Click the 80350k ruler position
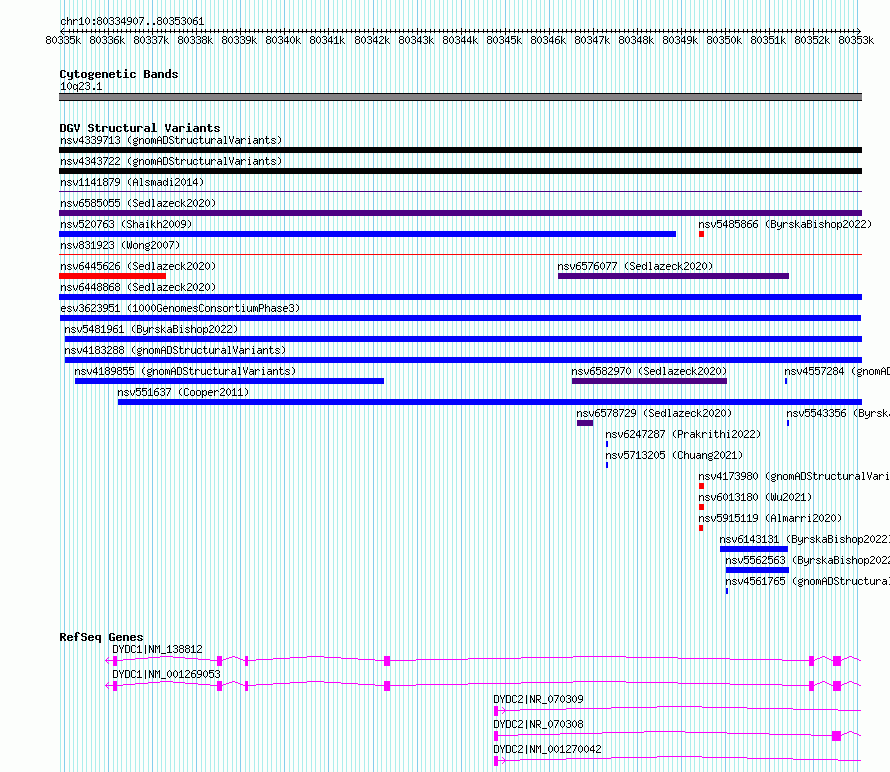 (x=724, y=40)
